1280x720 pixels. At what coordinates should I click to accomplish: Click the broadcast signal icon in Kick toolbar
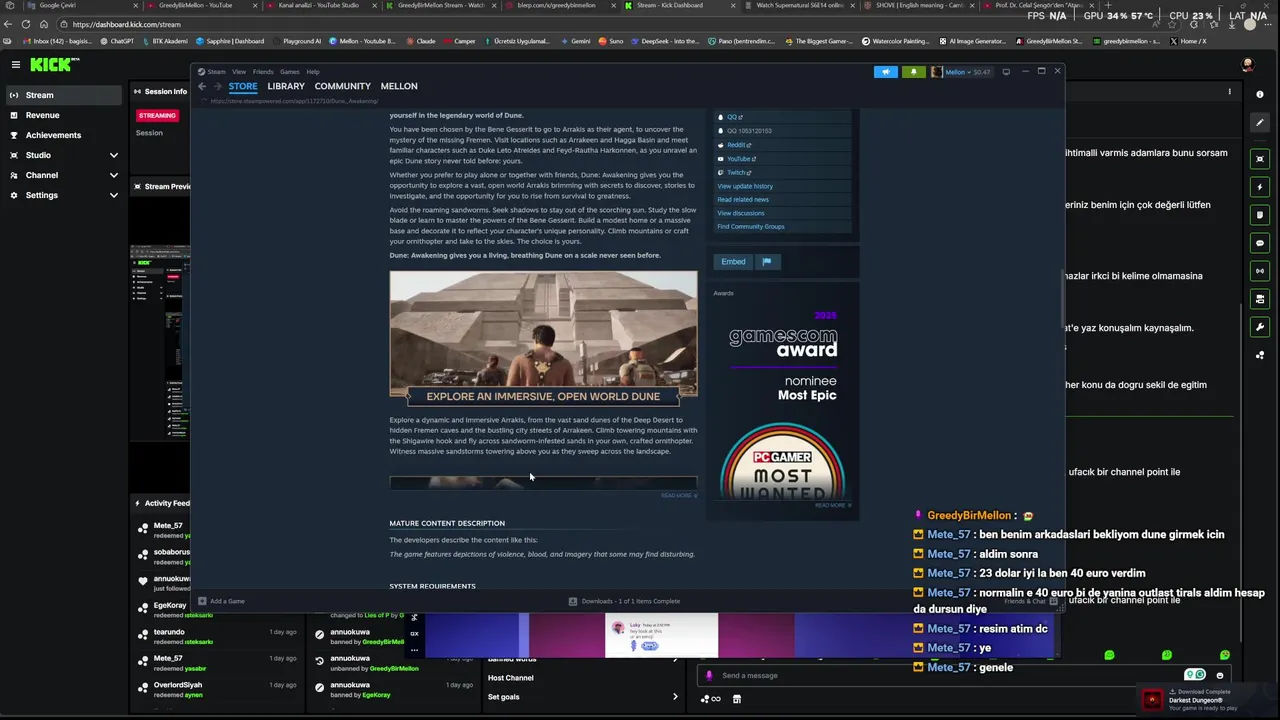(1260, 271)
